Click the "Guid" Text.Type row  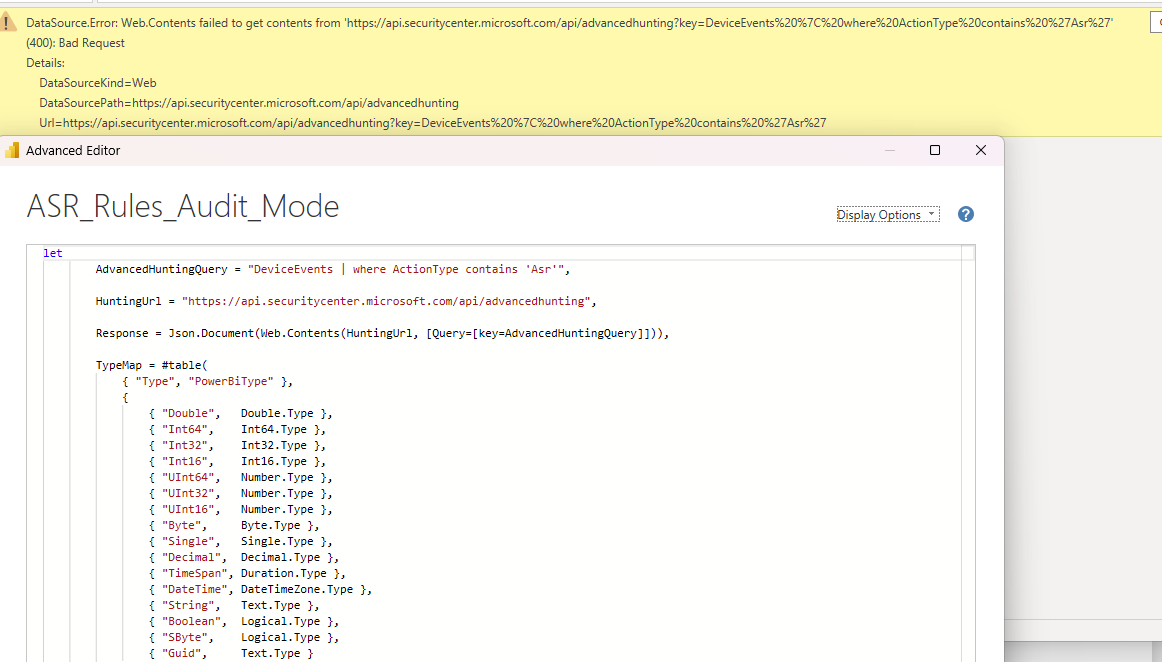pos(231,653)
